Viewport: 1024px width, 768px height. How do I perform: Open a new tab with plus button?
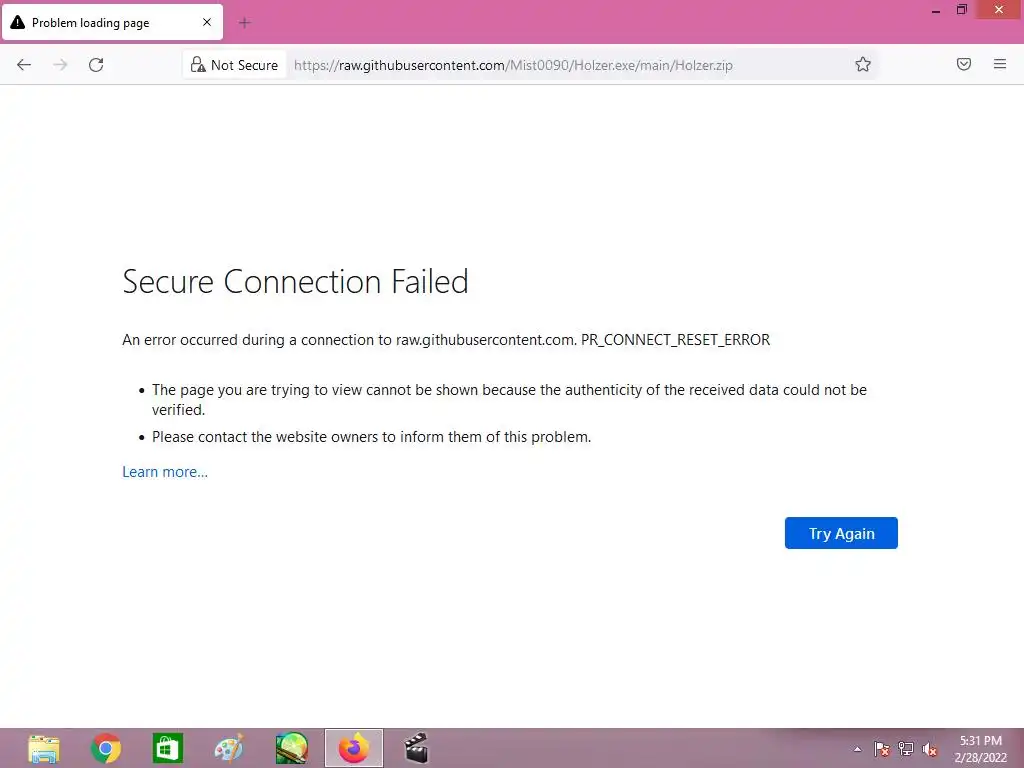pos(244,22)
